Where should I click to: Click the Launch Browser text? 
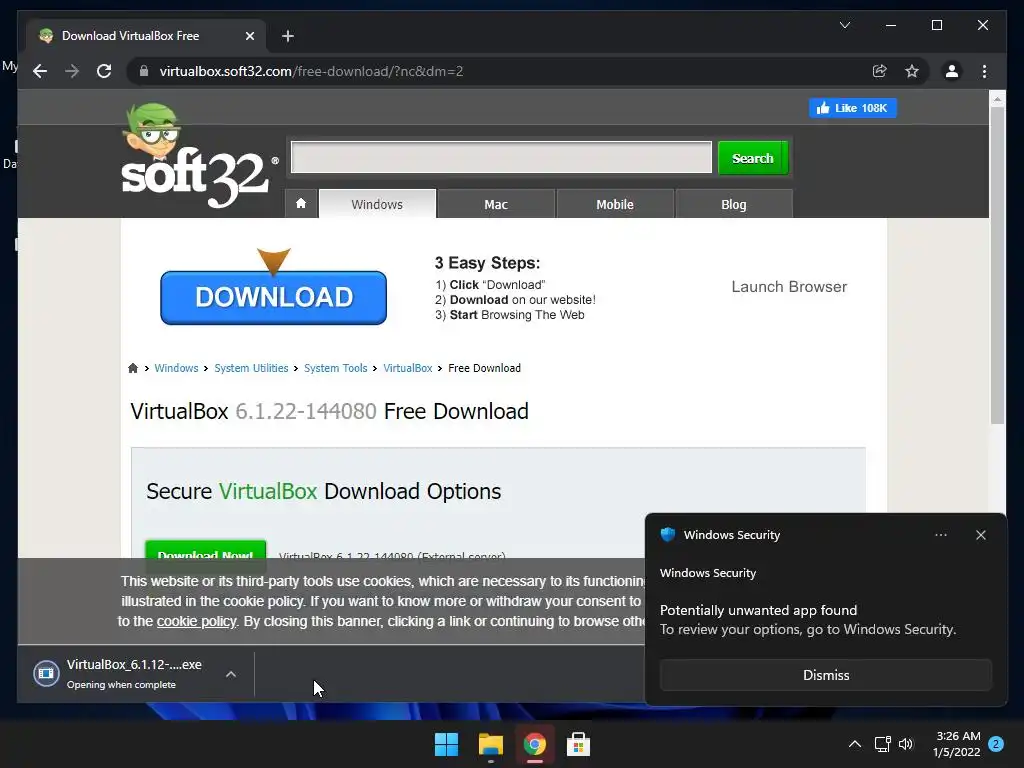click(789, 287)
